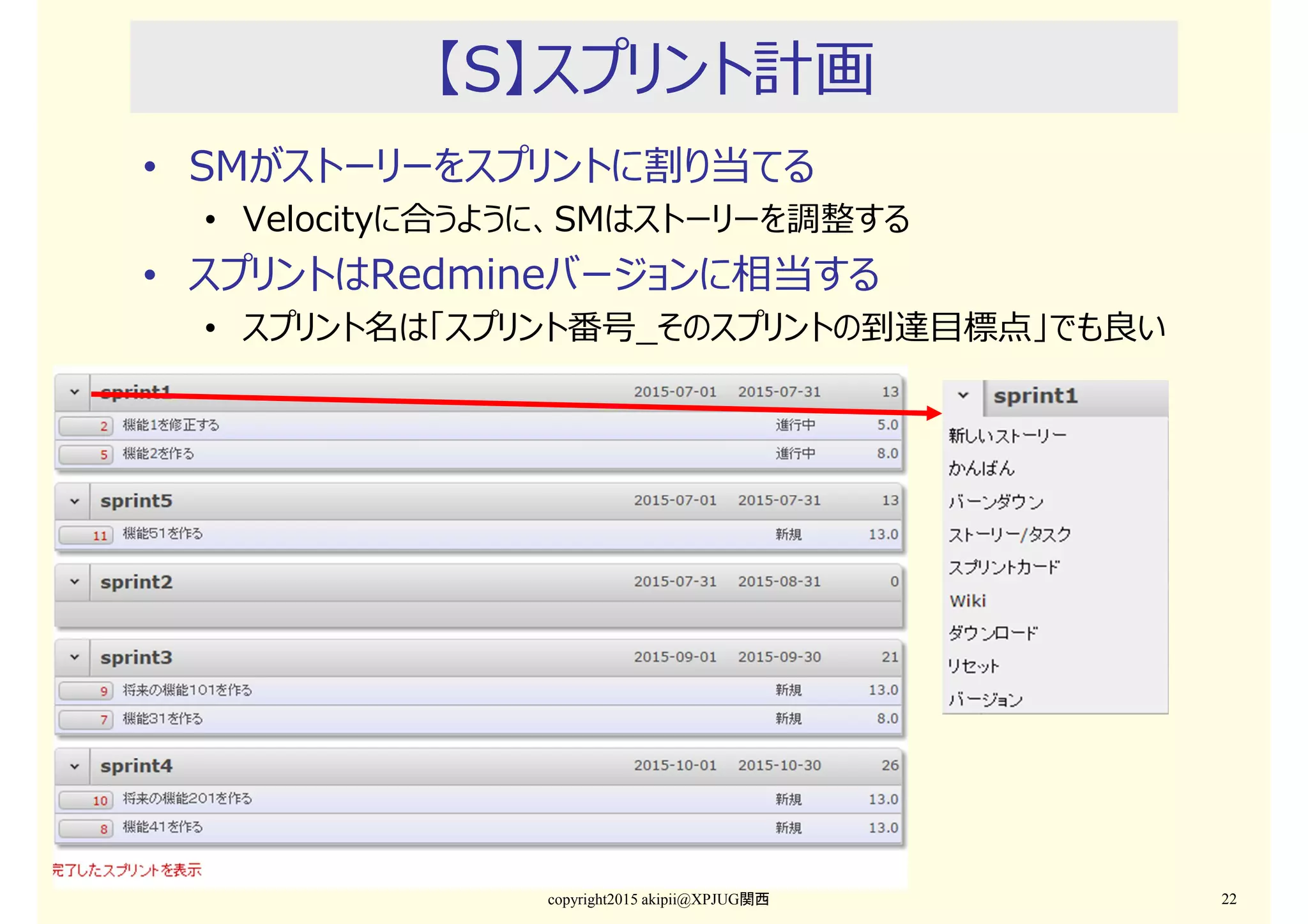Click sprint4 total points 26
The height and width of the screenshot is (924, 1308).
point(890,766)
